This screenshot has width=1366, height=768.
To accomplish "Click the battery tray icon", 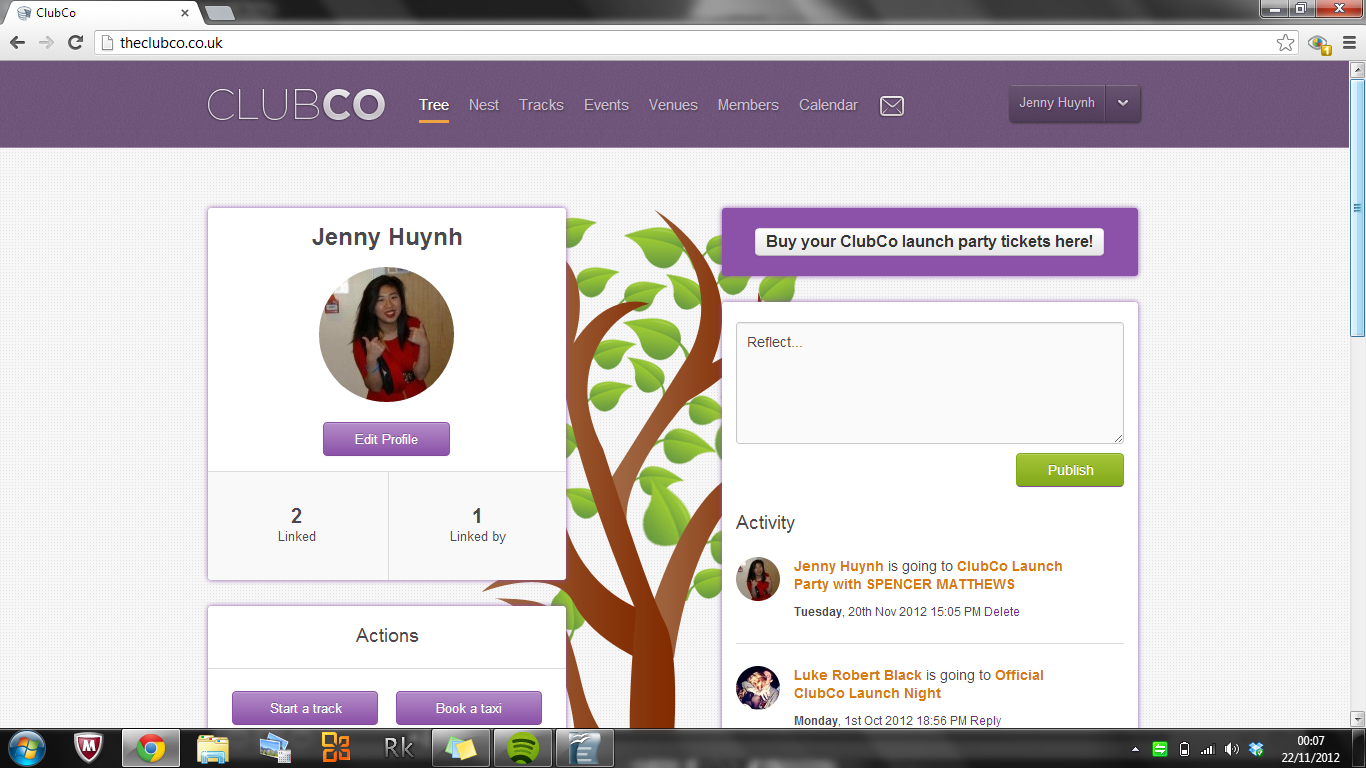I will click(x=1184, y=749).
